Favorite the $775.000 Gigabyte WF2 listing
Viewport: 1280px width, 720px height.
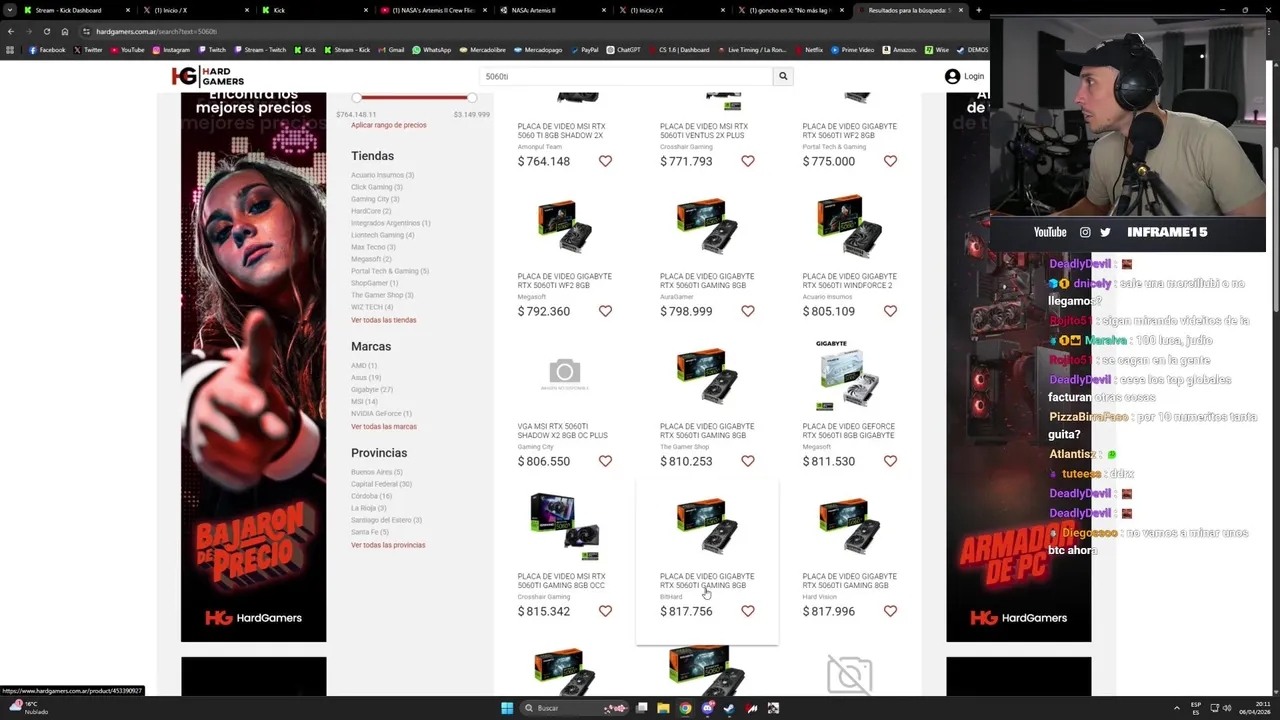(890, 161)
